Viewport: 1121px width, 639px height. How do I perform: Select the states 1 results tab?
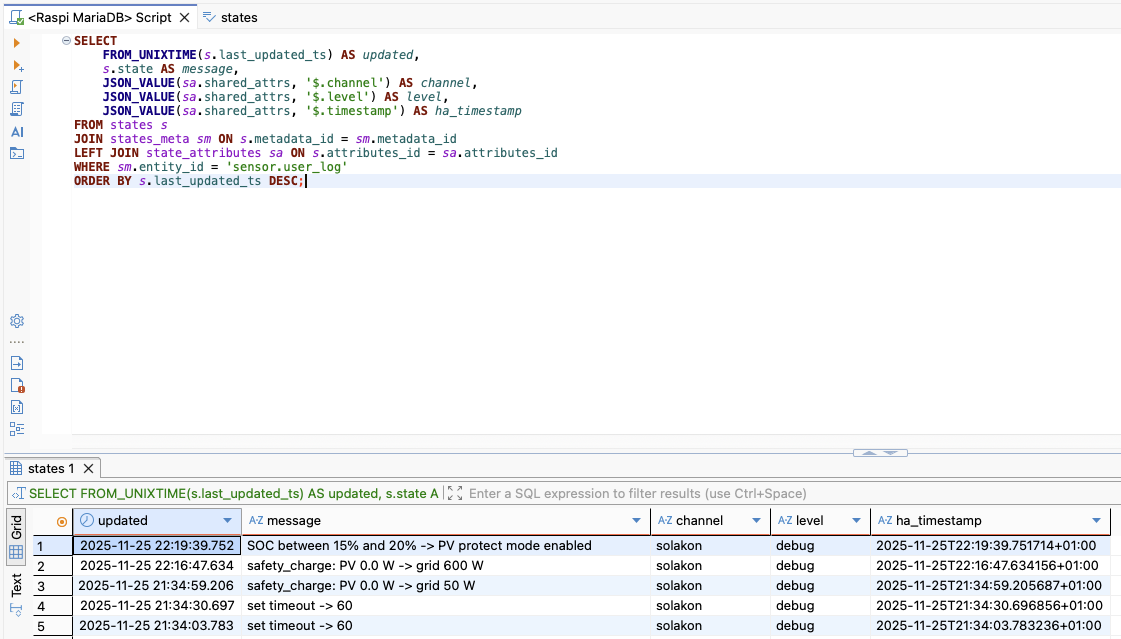click(x=50, y=468)
